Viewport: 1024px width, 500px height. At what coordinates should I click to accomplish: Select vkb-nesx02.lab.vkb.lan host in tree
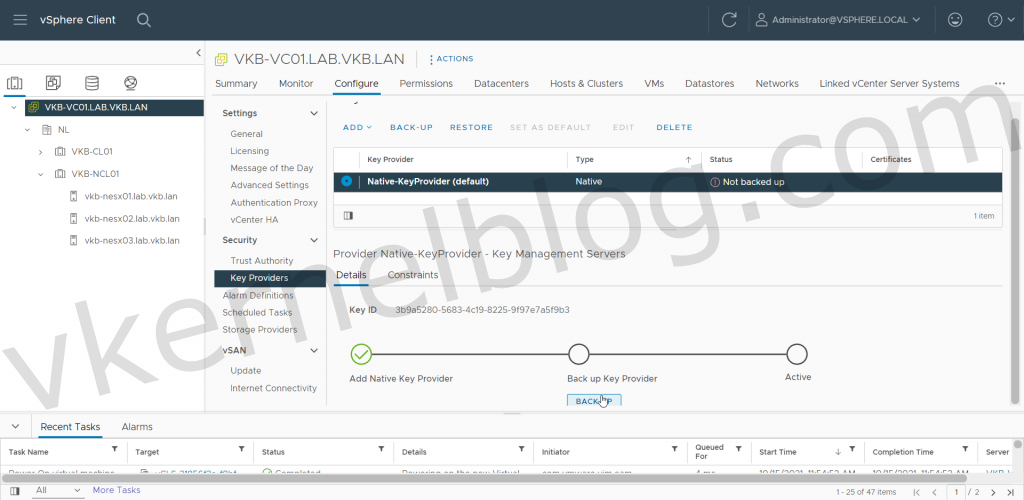(x=132, y=218)
